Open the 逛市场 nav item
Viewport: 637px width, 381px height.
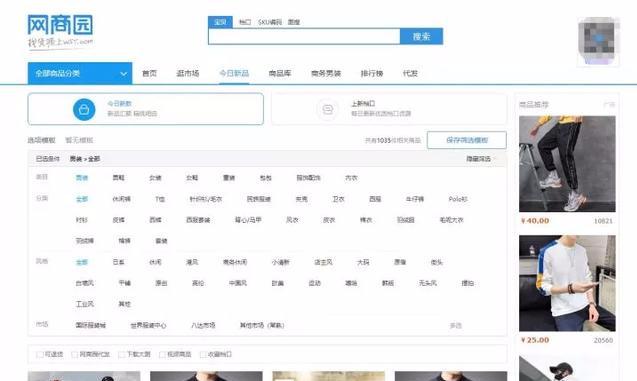[x=188, y=74]
